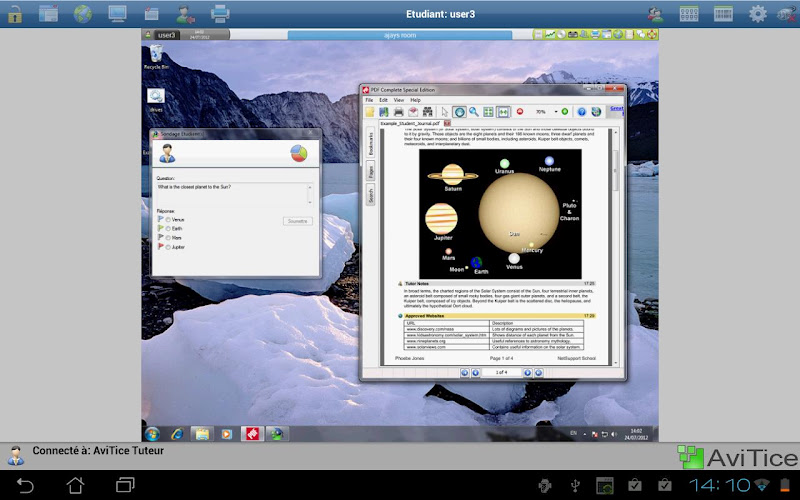Tap the lock icon in the top toolbar
The width and height of the screenshot is (800, 500).
15,14
